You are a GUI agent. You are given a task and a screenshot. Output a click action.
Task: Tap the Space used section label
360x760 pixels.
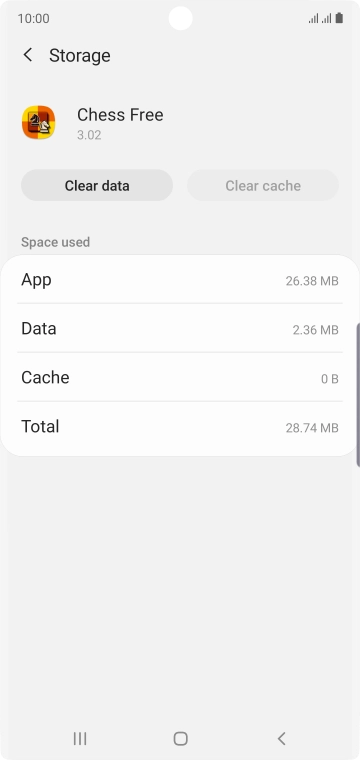tap(55, 242)
